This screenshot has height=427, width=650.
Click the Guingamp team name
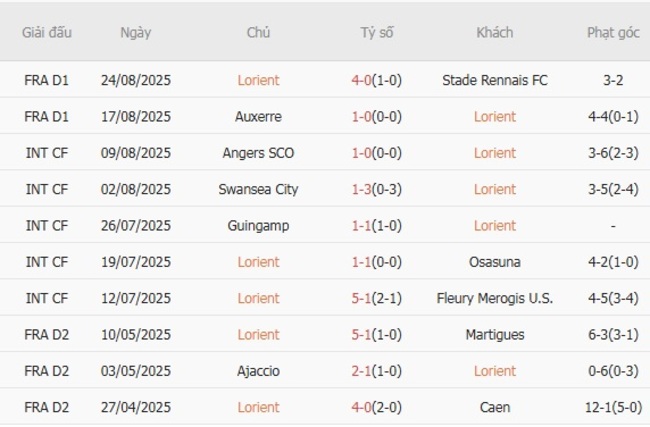pyautogui.click(x=259, y=226)
